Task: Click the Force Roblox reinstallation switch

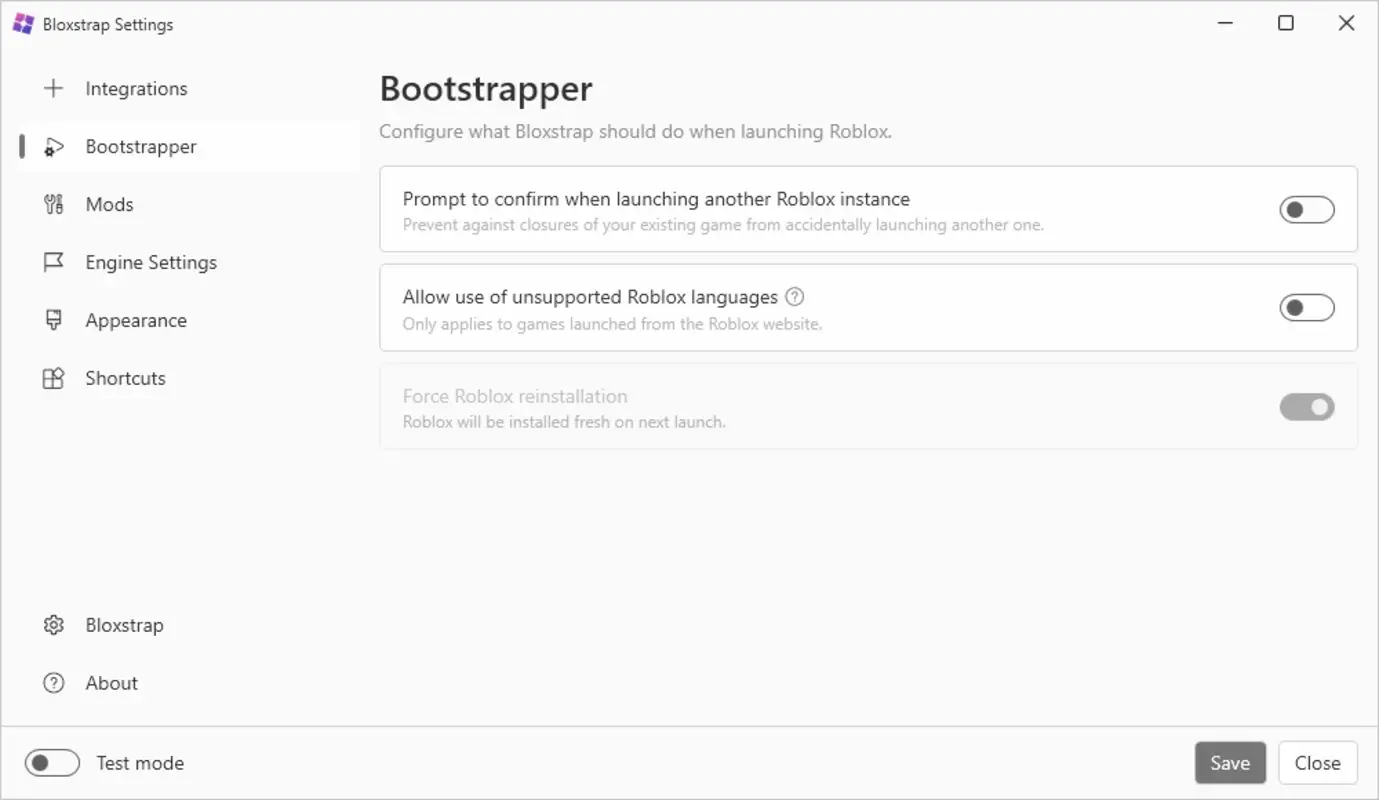Action: pos(1307,407)
